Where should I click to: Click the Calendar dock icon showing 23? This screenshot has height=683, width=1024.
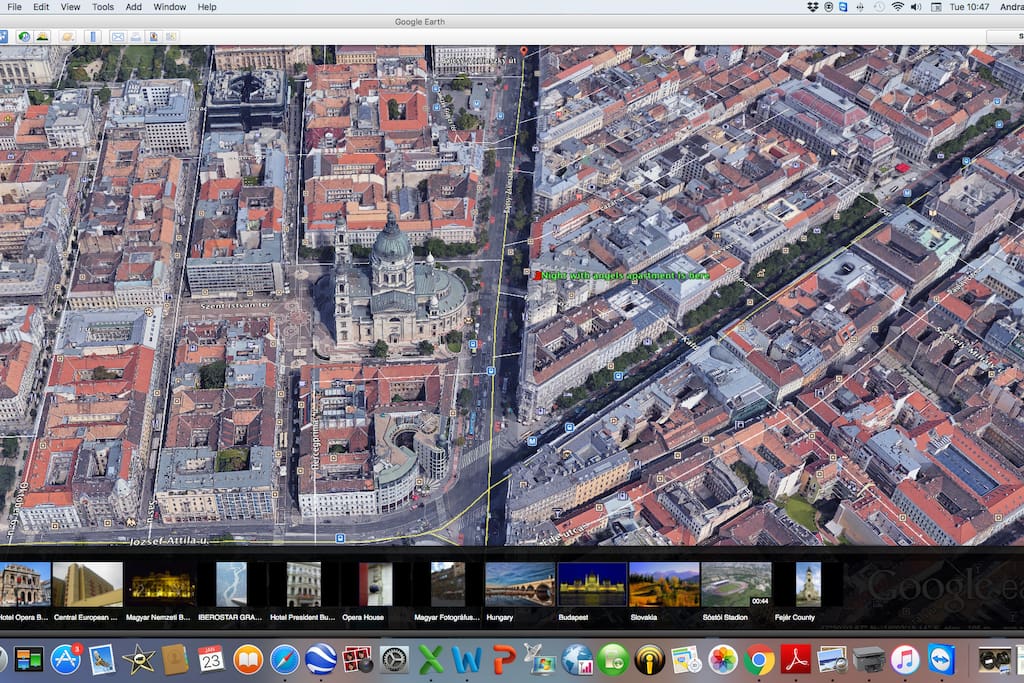point(210,659)
